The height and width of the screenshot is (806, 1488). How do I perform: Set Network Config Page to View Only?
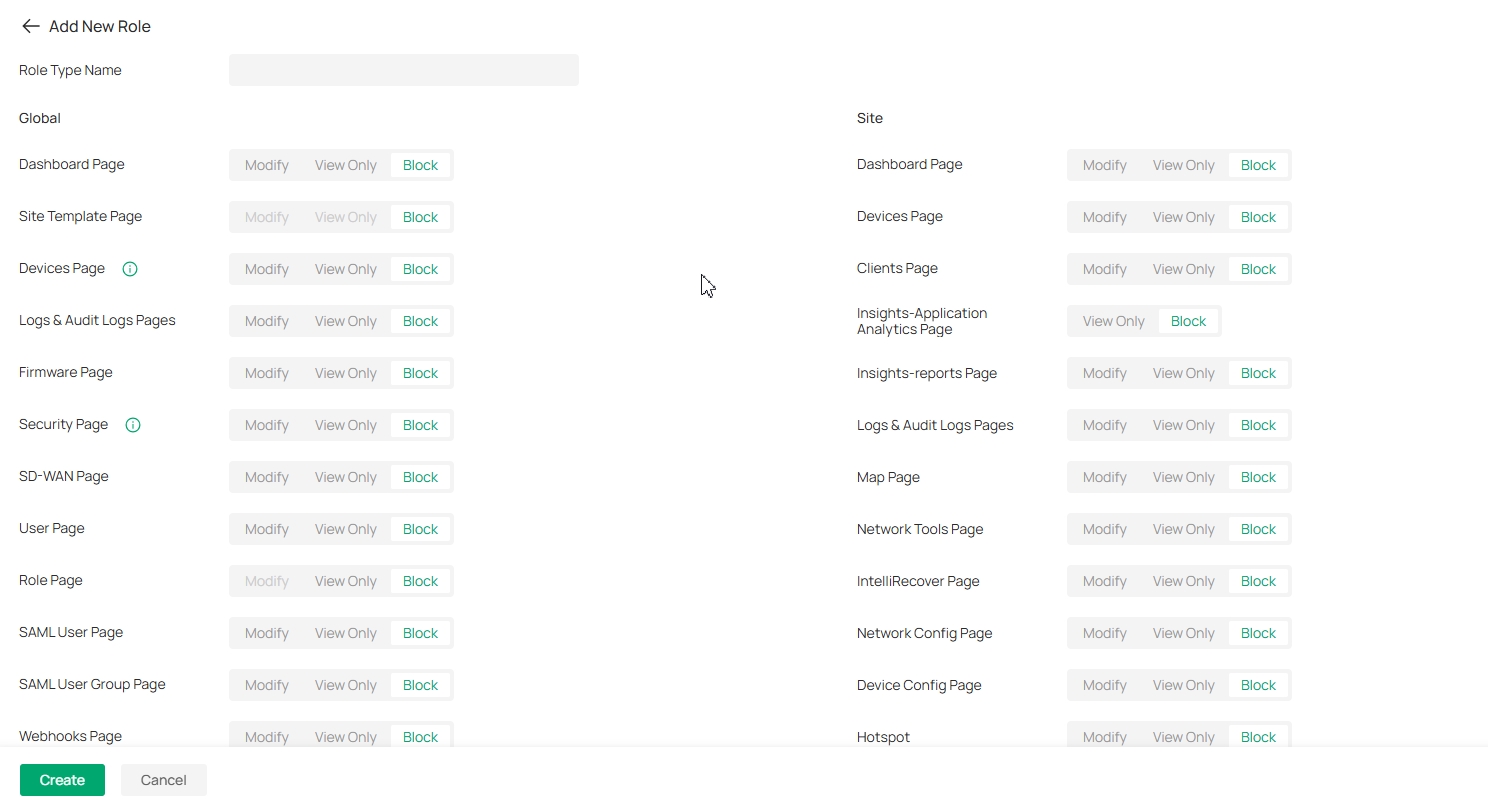tap(1183, 633)
